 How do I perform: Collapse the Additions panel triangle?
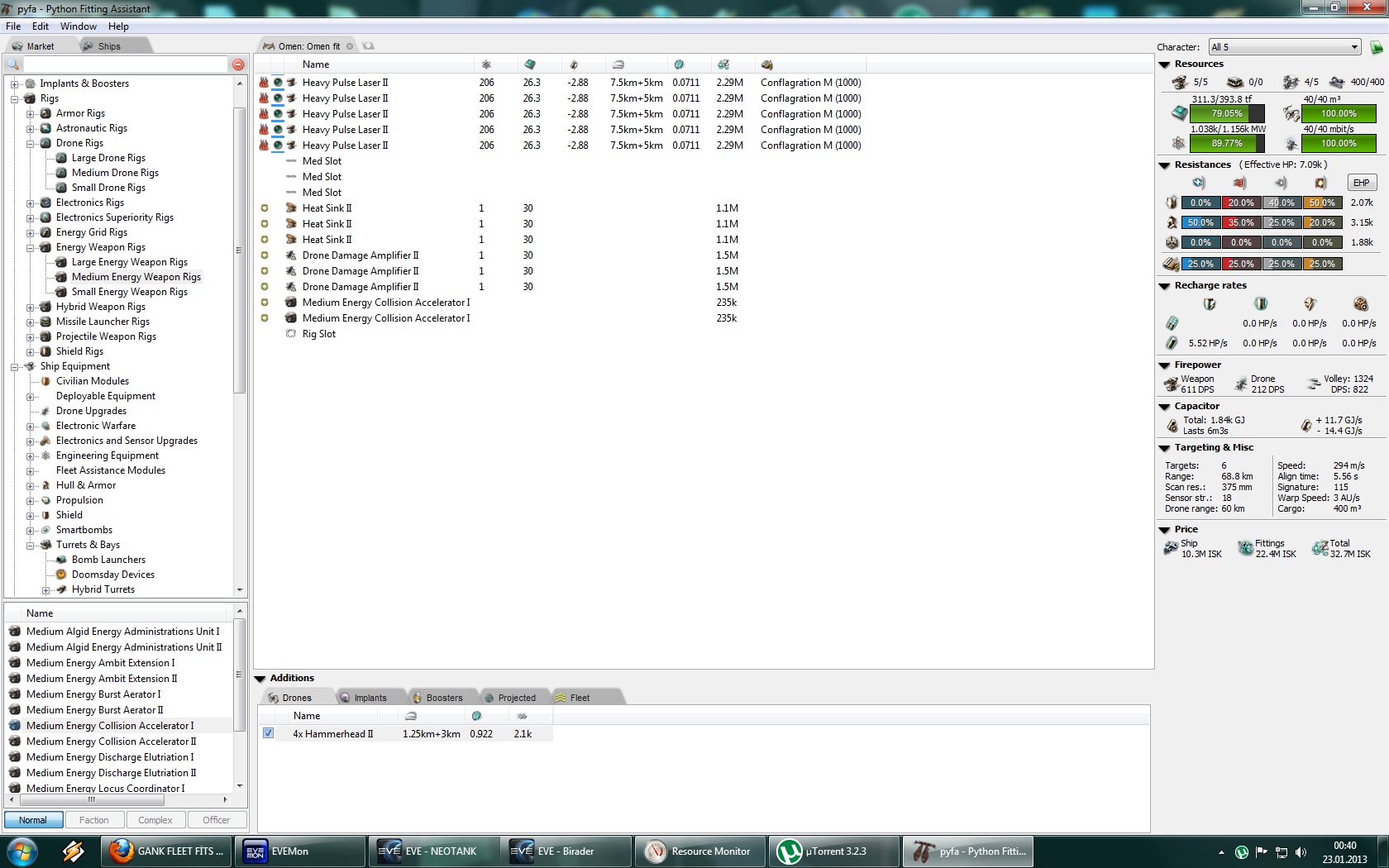pos(260,679)
